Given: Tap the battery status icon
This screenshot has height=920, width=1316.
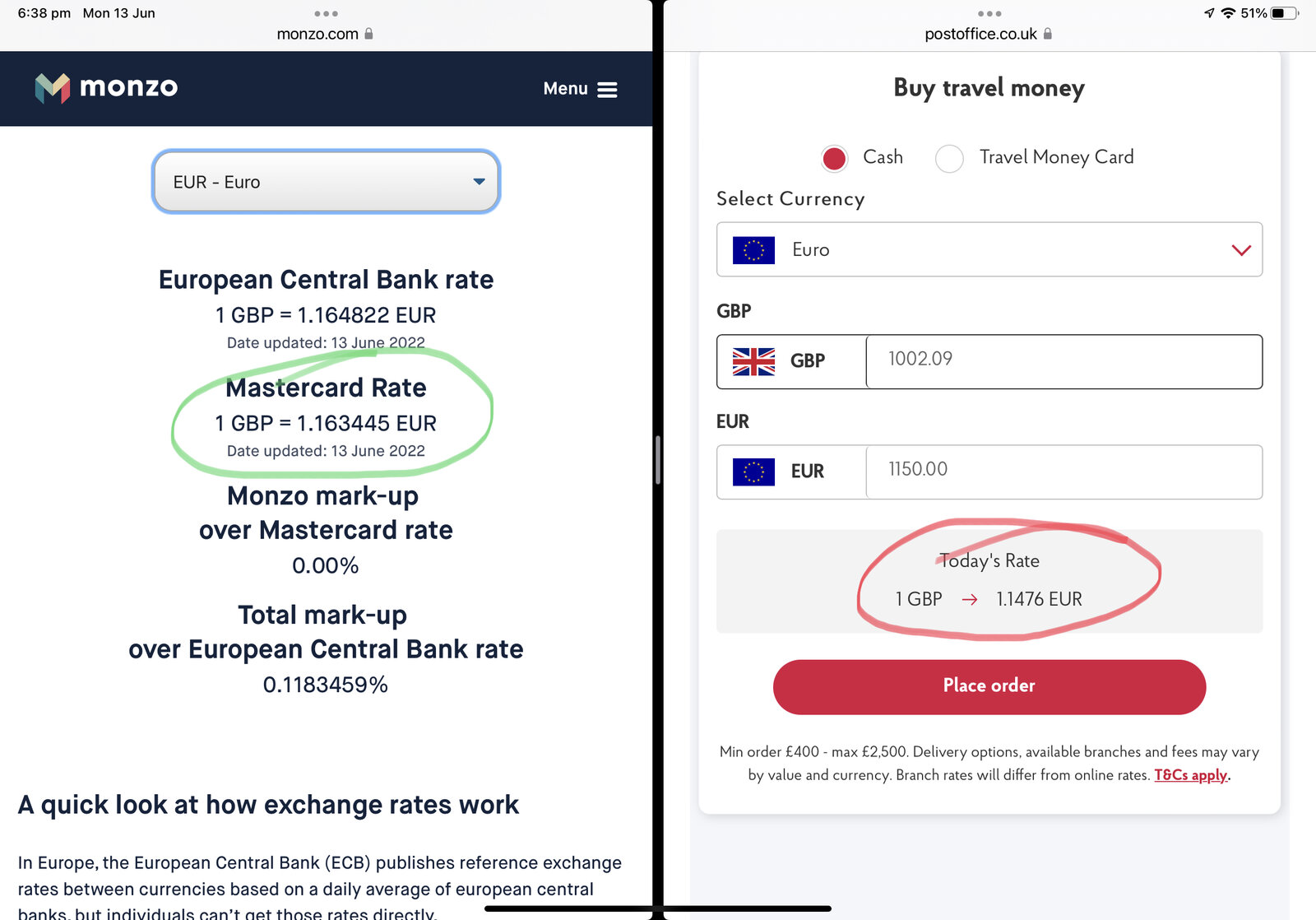Looking at the screenshot, I should pyautogui.click(x=1284, y=13).
